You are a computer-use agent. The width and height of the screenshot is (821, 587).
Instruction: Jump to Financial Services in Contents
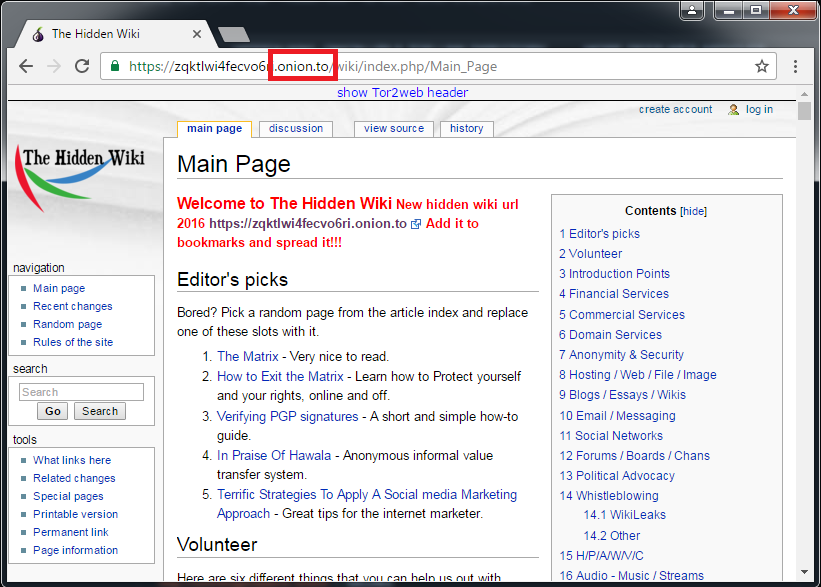click(614, 294)
